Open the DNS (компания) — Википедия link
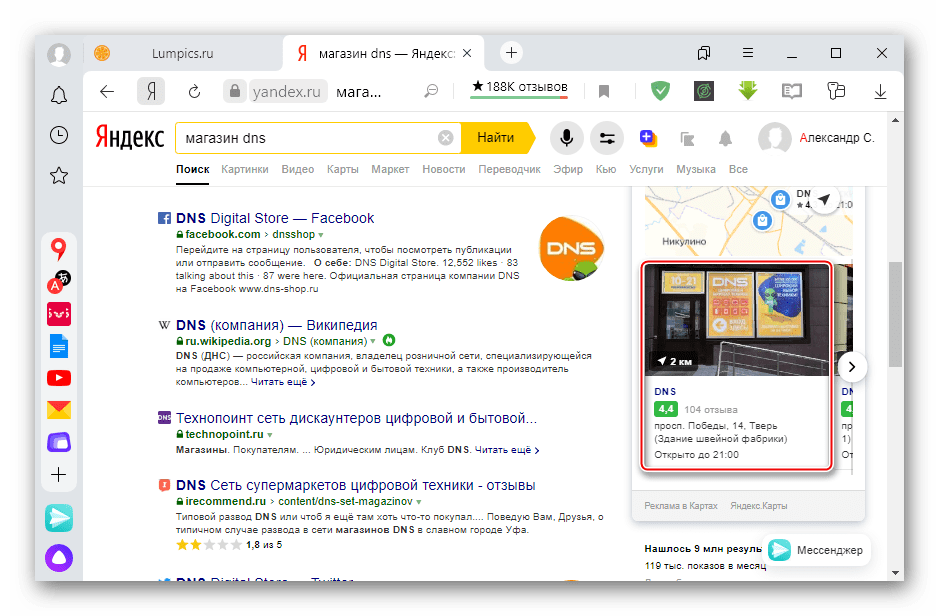Image resolution: width=939 pixels, height=616 pixels. (276, 325)
